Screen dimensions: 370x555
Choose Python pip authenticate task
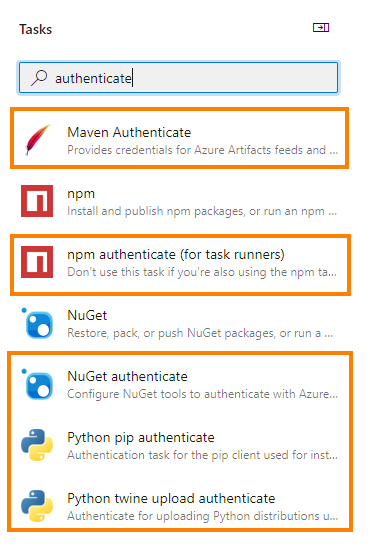(x=180, y=445)
